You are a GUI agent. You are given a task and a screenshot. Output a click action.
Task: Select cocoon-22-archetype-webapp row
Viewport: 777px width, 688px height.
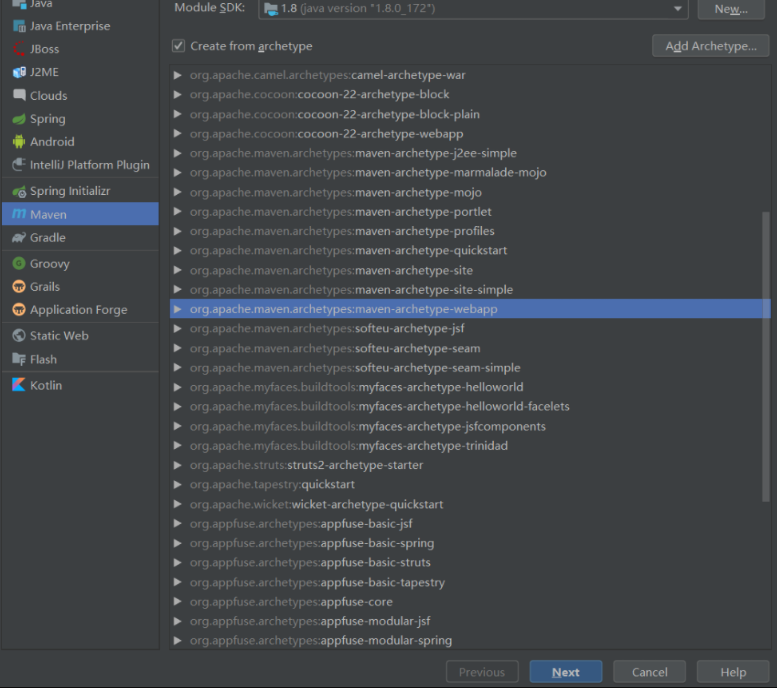pyautogui.click(x=470, y=134)
